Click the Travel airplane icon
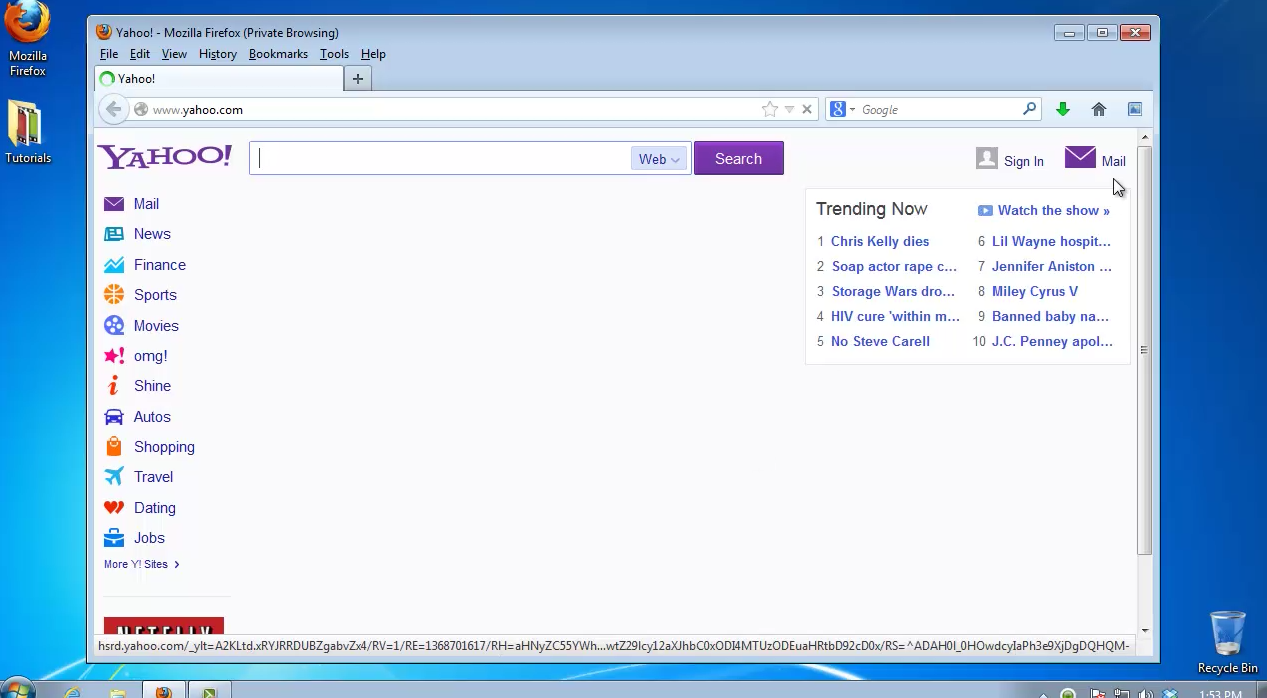Image resolution: width=1267 pixels, height=698 pixels. [114, 477]
